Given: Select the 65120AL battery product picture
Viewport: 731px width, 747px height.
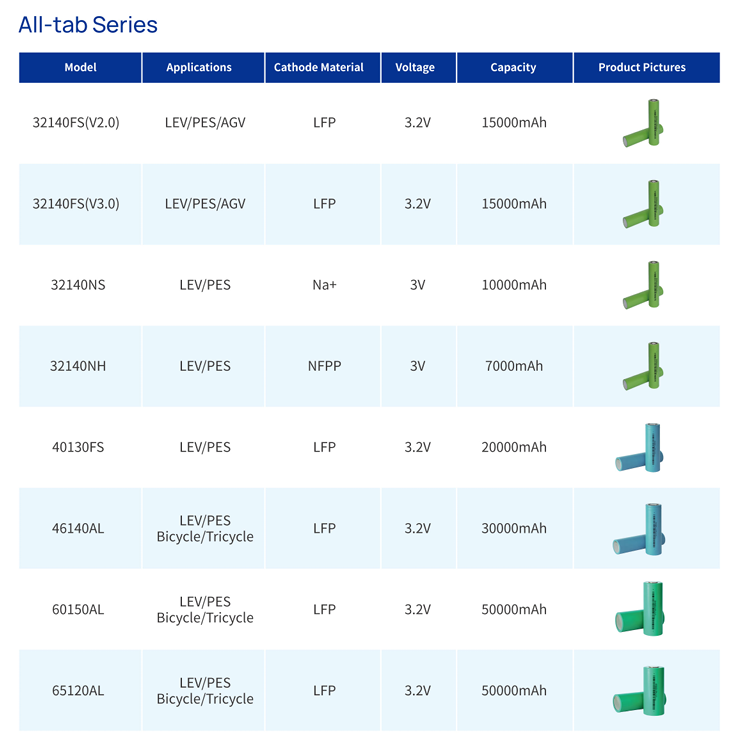Looking at the screenshot, I should 640,690.
